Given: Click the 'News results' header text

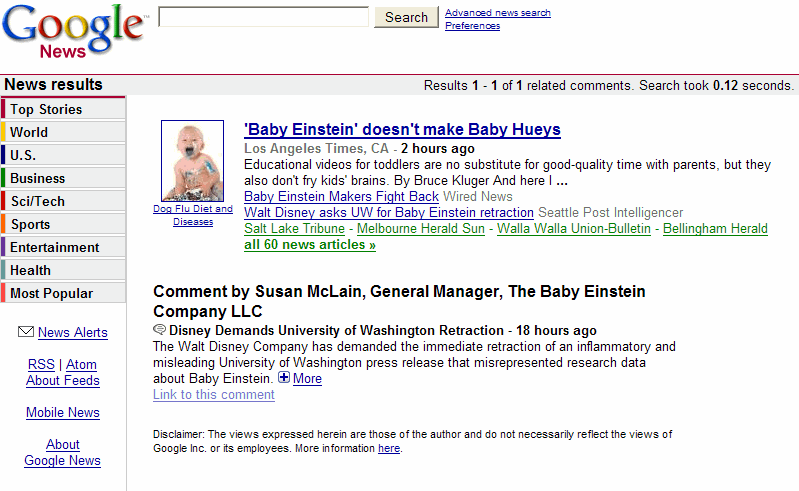Looking at the screenshot, I should point(54,85).
